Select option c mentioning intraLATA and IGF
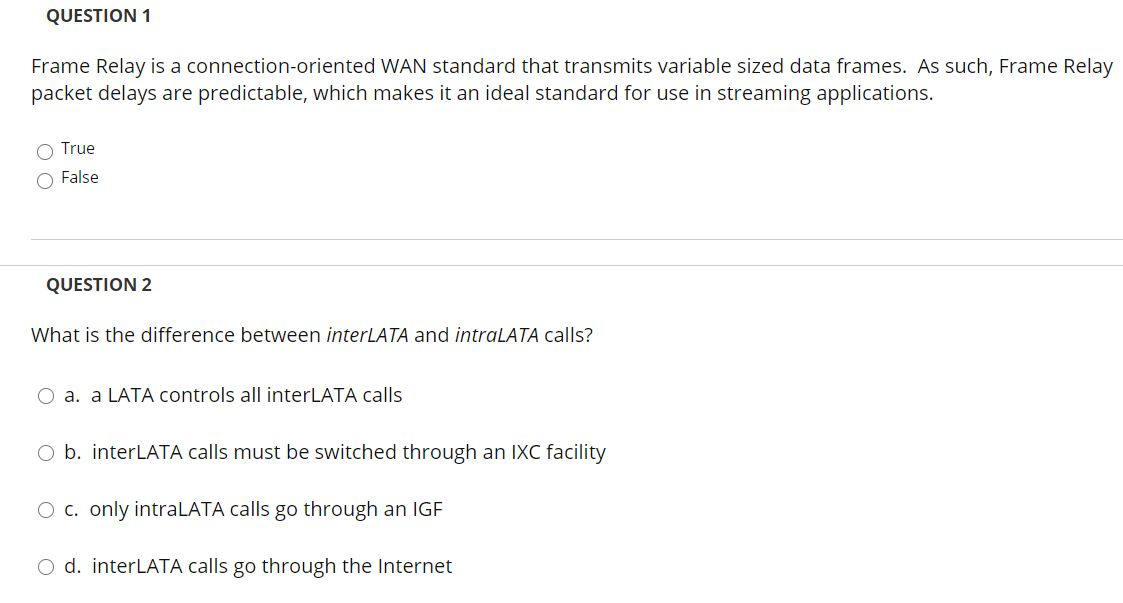1123x603 pixels. pyautogui.click(x=45, y=510)
